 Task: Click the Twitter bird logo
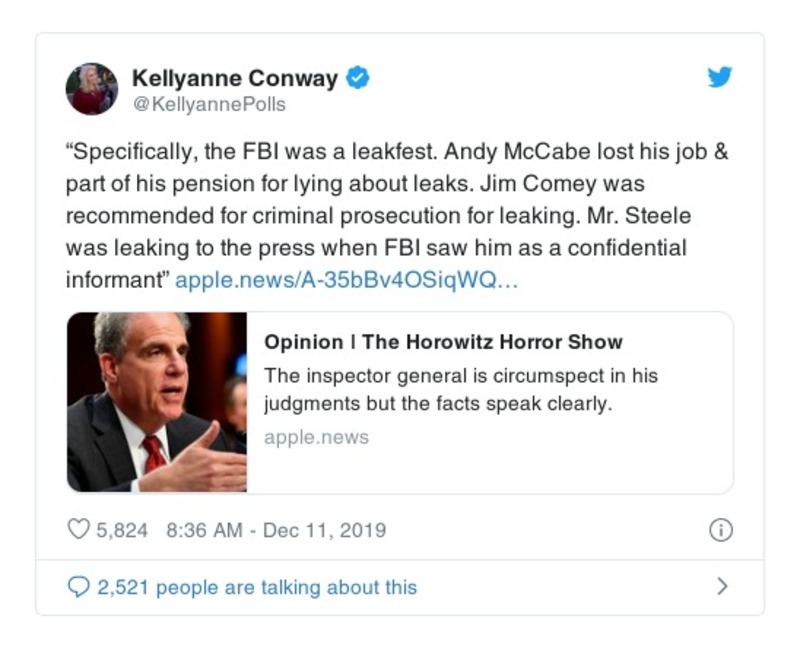click(x=720, y=78)
